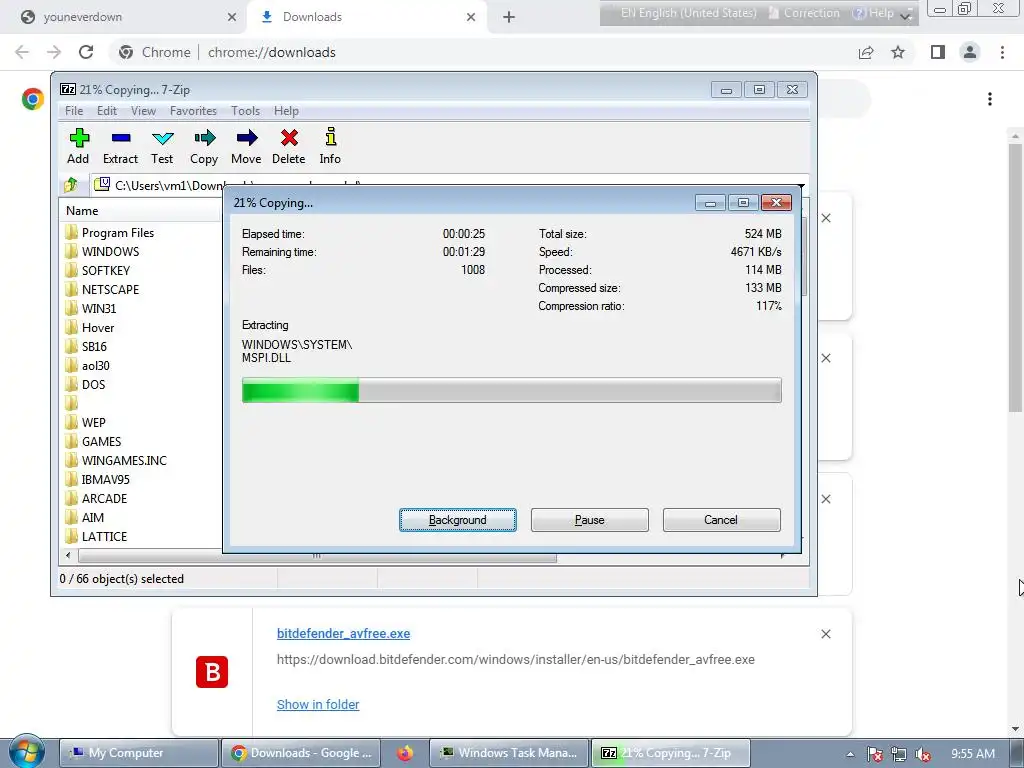The width and height of the screenshot is (1024, 768).
Task: Select the NETSCAPE folder
Action: pyautogui.click(x=103, y=289)
